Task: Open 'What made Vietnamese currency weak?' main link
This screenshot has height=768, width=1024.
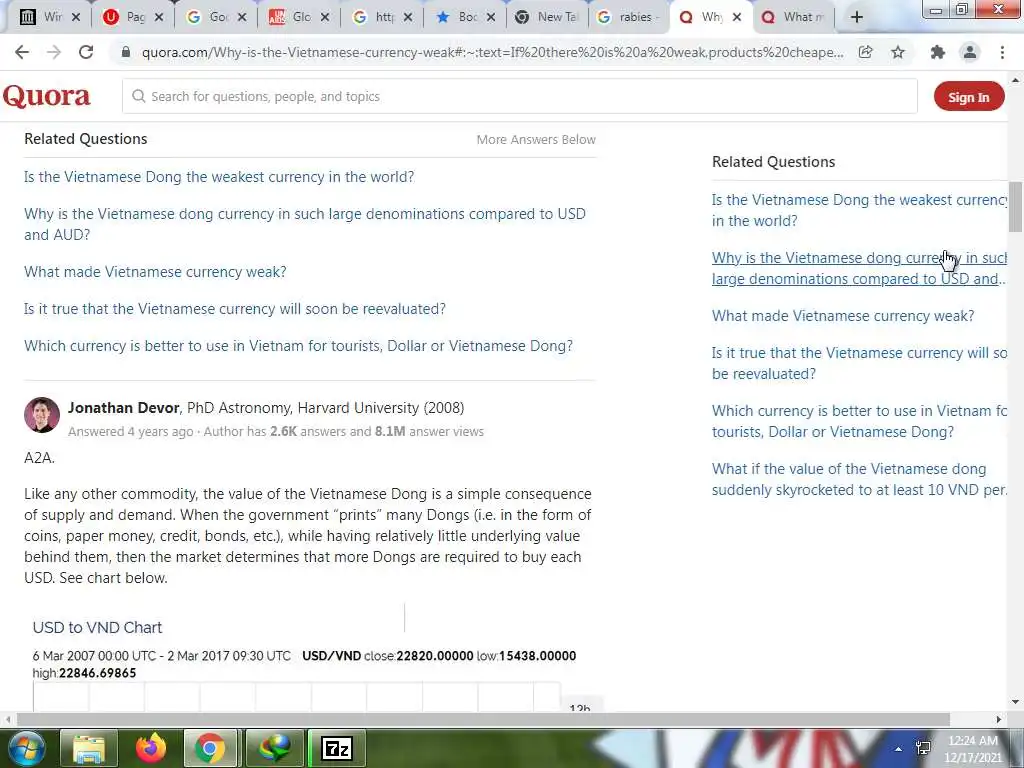Action: (x=155, y=272)
